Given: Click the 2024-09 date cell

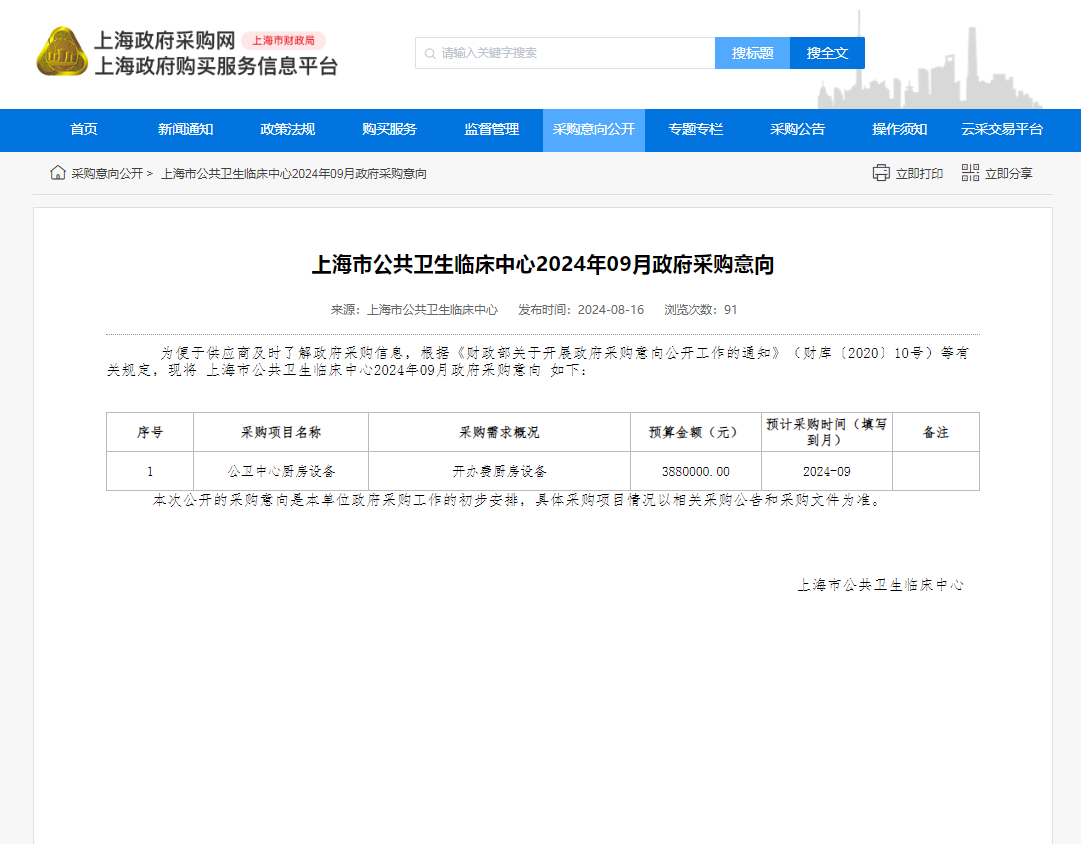Looking at the screenshot, I should 827,472.
